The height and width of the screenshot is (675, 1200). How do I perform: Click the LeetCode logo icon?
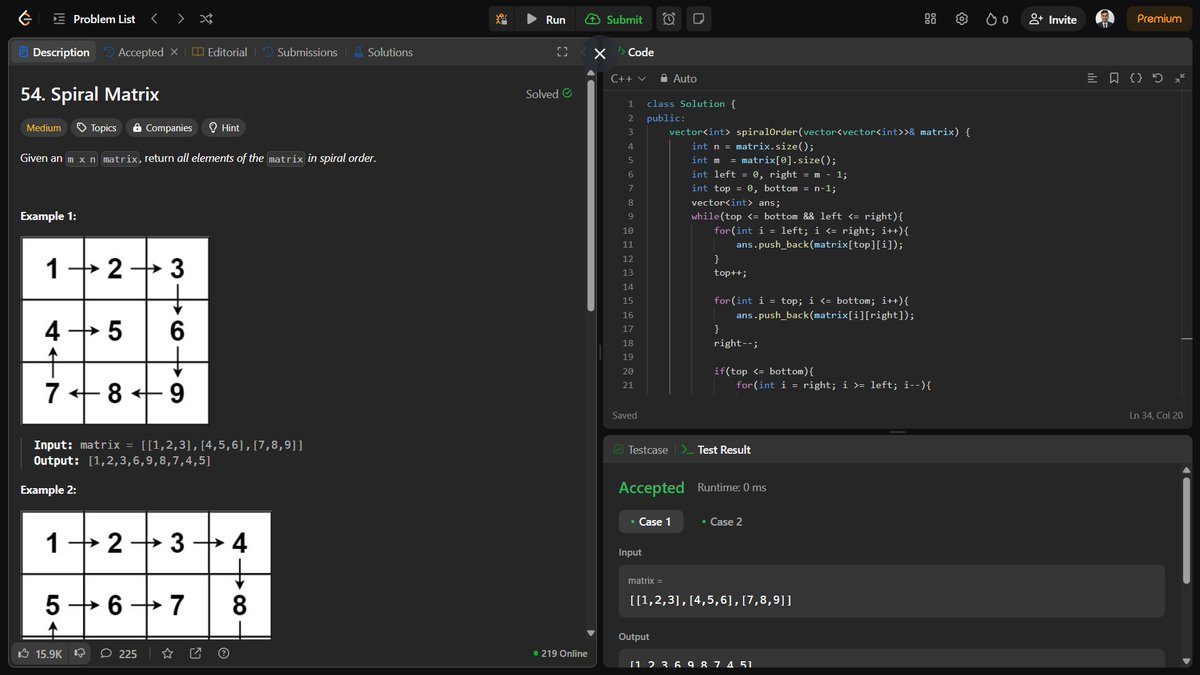[x=25, y=19]
